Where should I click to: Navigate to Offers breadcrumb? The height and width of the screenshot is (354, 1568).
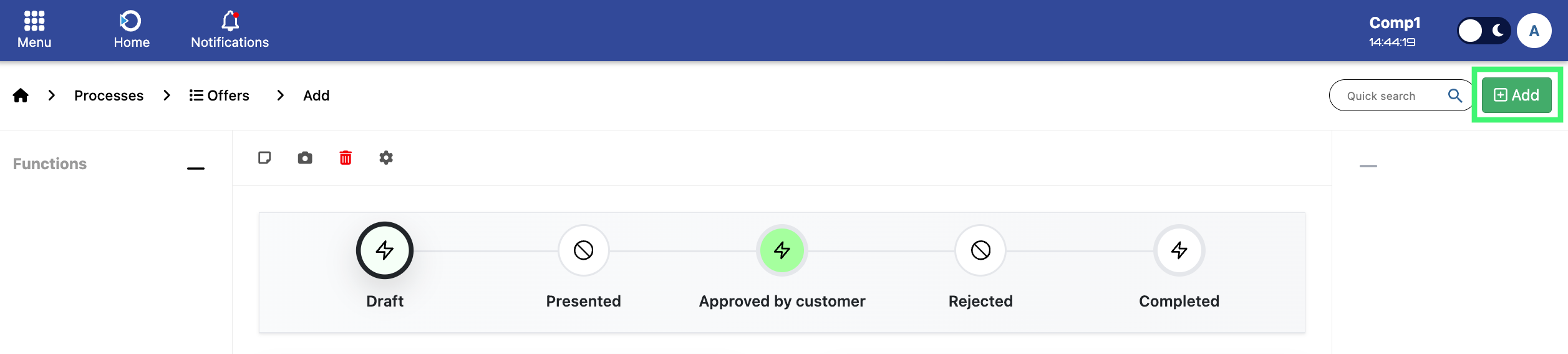pyautogui.click(x=220, y=96)
